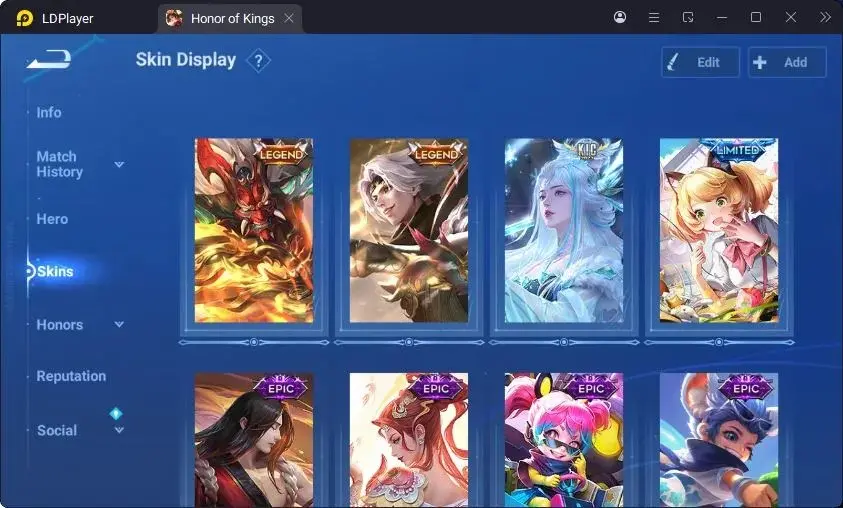Minimize the LDPlayer window
Image resolution: width=843 pixels, height=508 pixels.
click(721, 18)
